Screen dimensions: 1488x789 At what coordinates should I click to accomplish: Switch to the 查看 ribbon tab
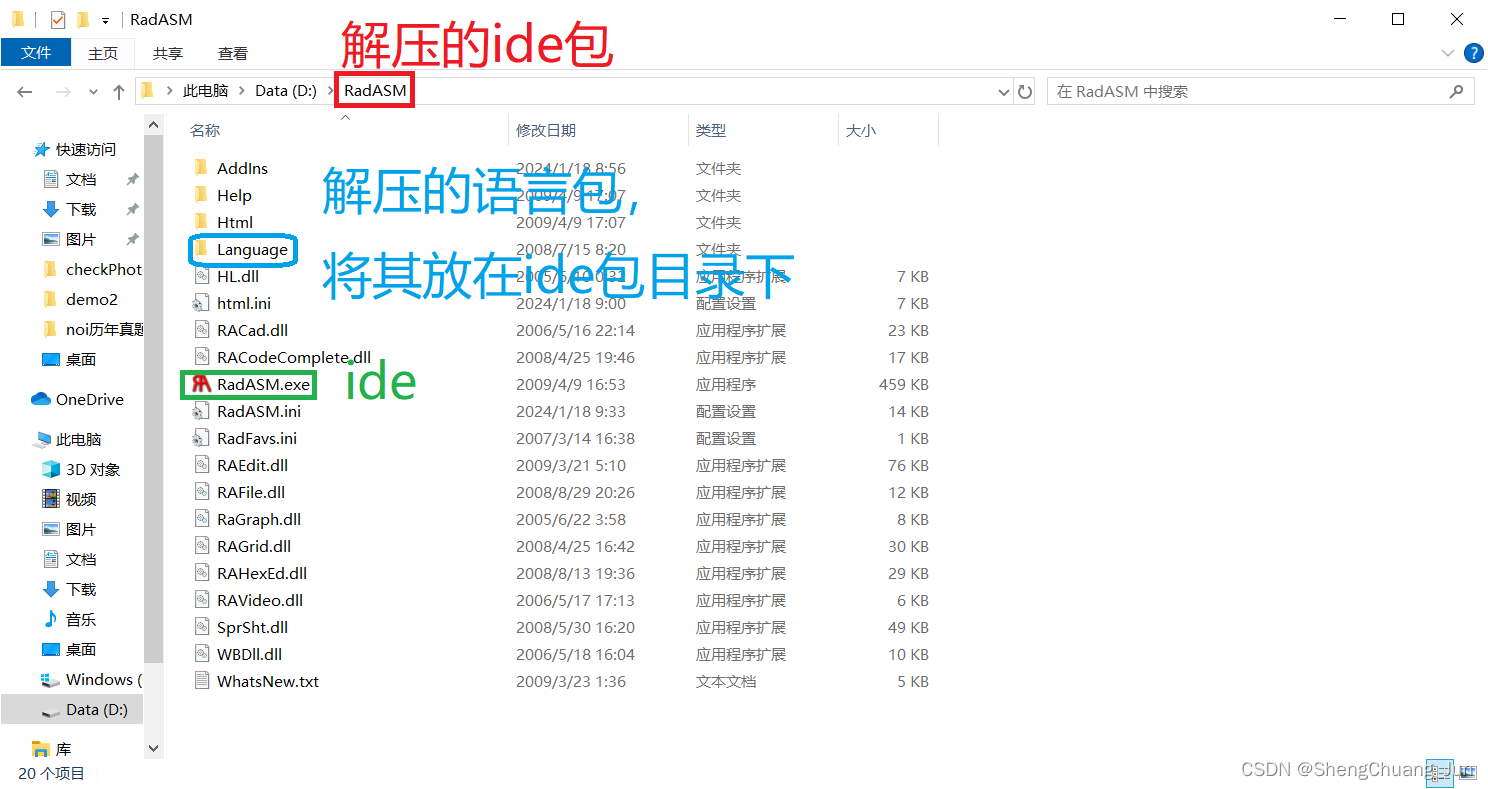(232, 53)
